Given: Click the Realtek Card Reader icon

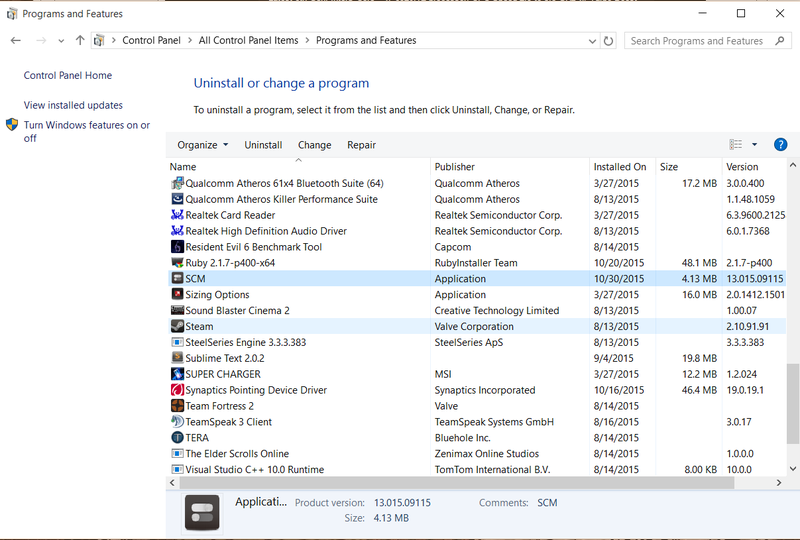Looking at the screenshot, I should tap(177, 215).
